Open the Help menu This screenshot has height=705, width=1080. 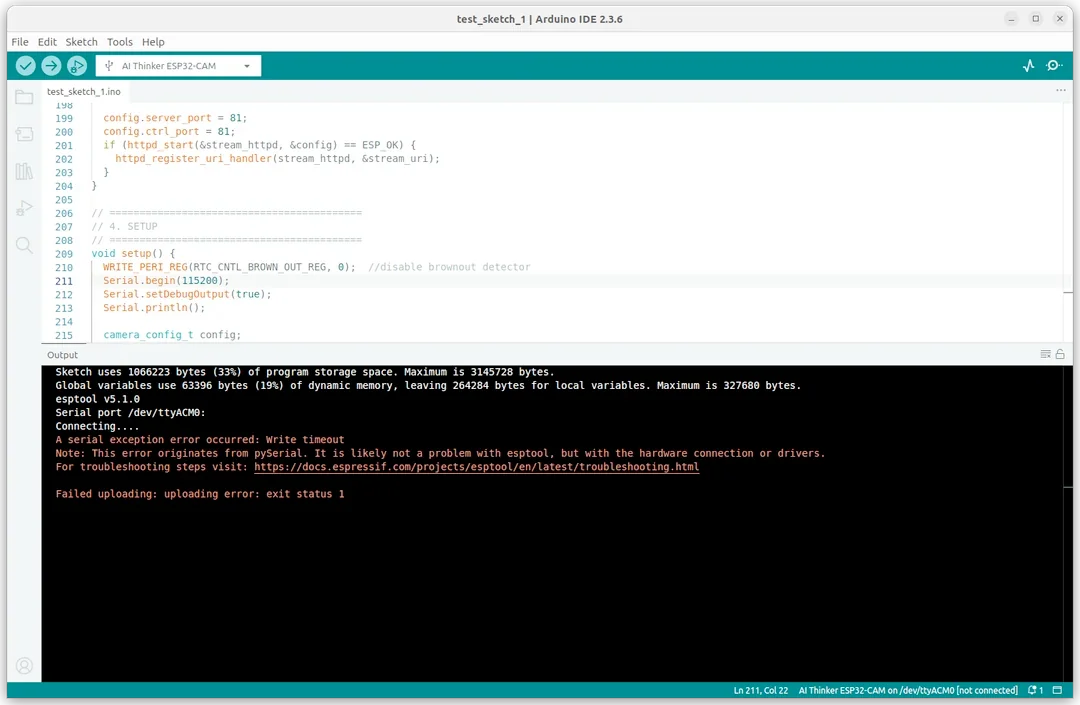coord(153,42)
